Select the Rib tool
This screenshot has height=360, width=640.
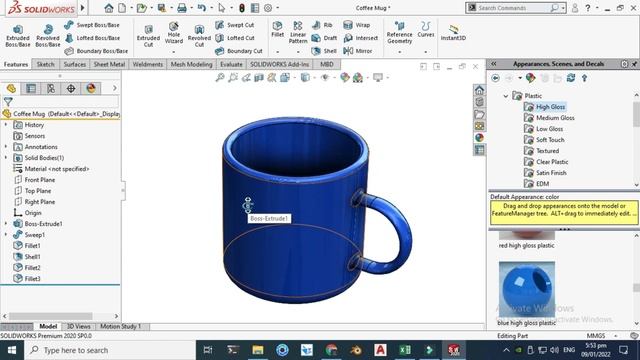322,25
